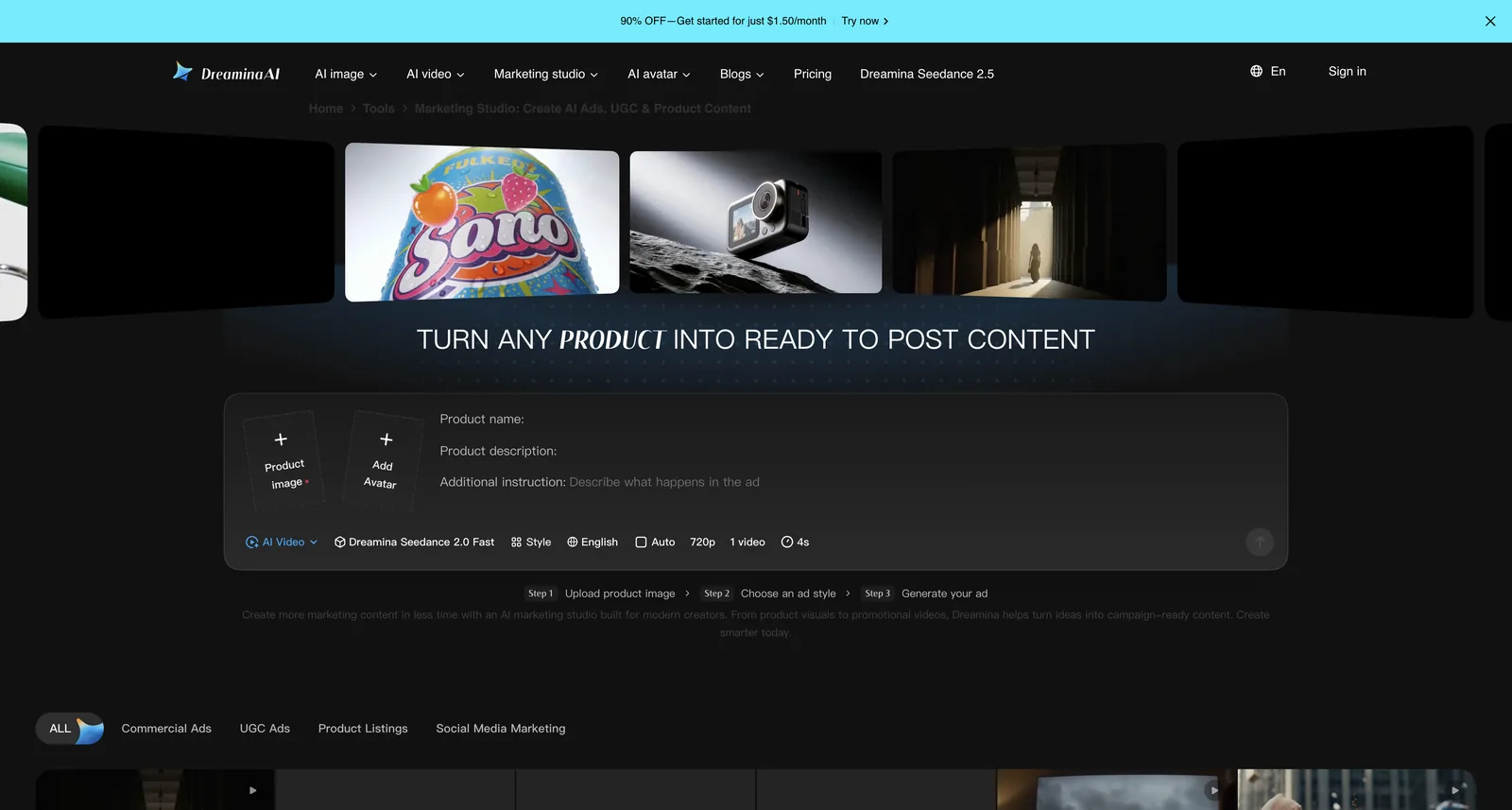Screen dimensions: 1512x810
Task: Add a product image with plus
Action: (283, 462)
